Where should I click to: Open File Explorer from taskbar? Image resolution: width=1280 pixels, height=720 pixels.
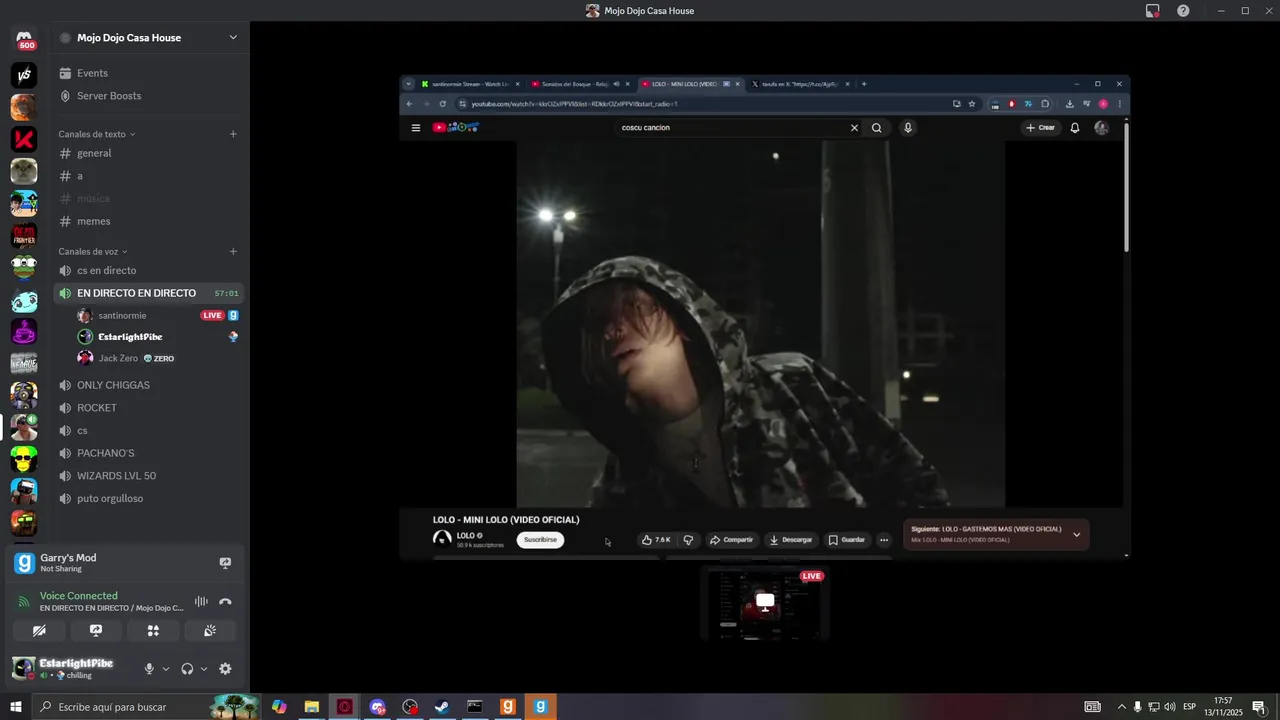312,707
